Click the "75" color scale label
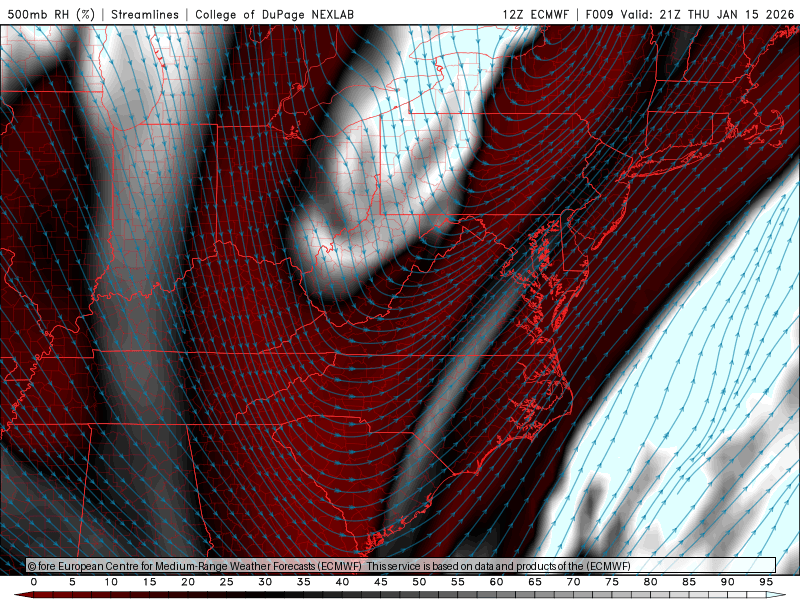800x600 pixels. point(612,582)
